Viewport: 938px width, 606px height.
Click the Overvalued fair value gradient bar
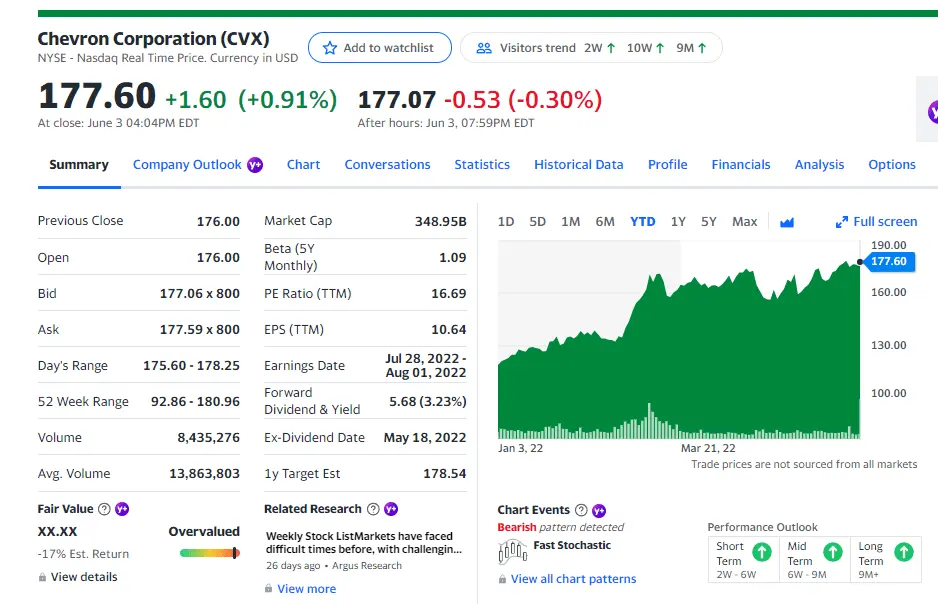tap(209, 553)
